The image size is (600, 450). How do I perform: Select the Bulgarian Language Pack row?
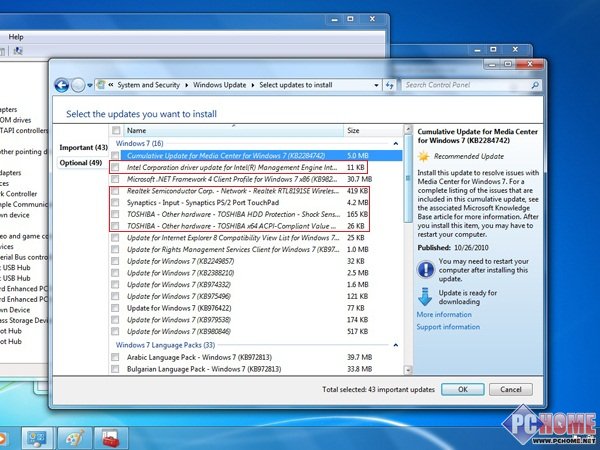click(x=255, y=369)
